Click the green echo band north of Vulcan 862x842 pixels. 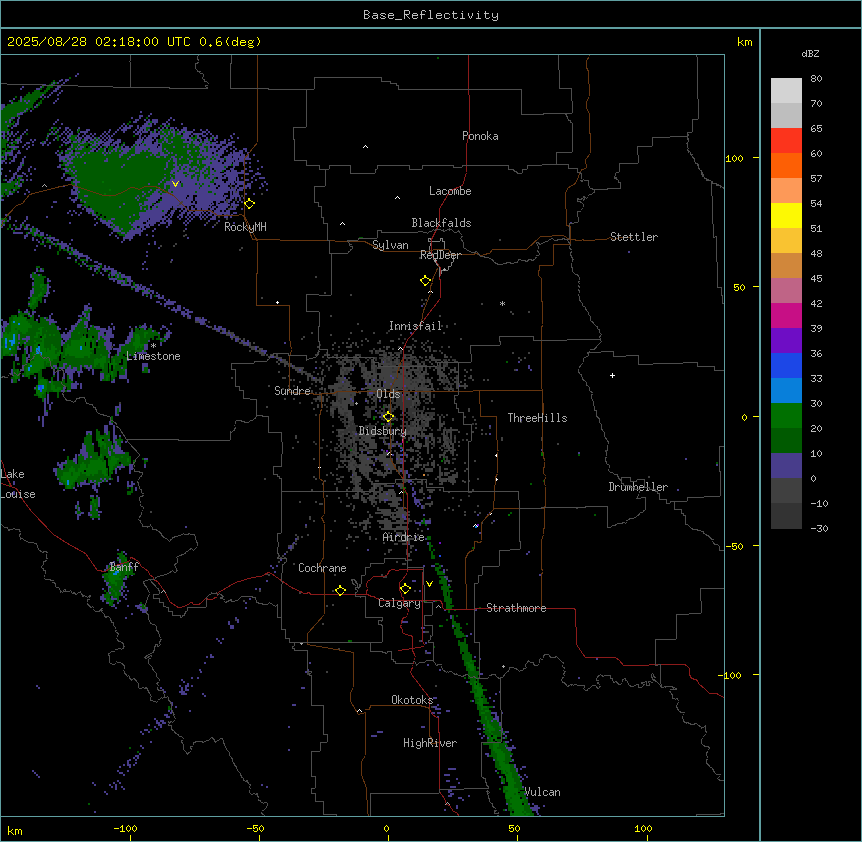[483, 701]
